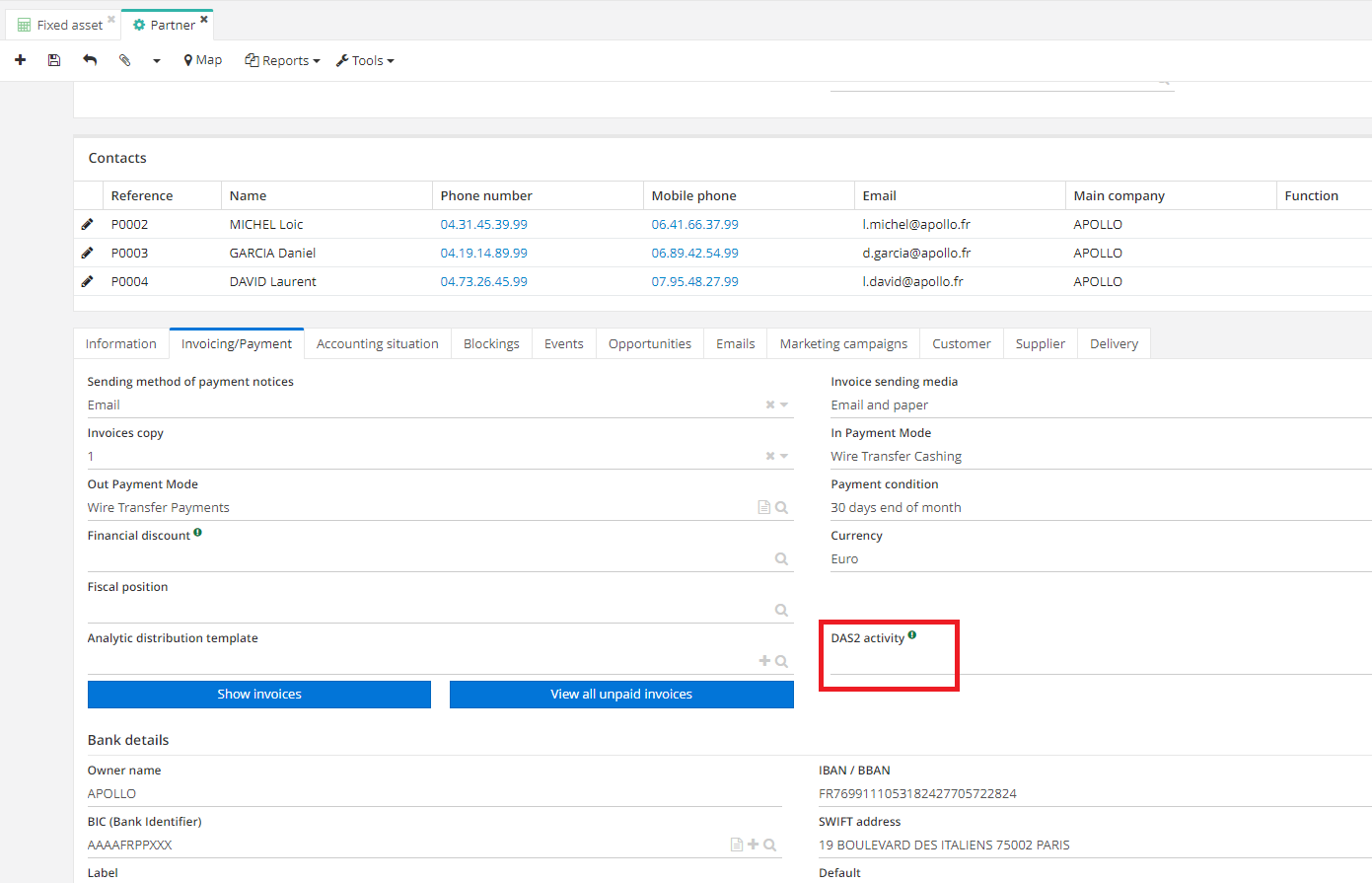The width and height of the screenshot is (1372, 883).
Task: Edit contact P0004 with pencil icon
Action: tap(87, 281)
